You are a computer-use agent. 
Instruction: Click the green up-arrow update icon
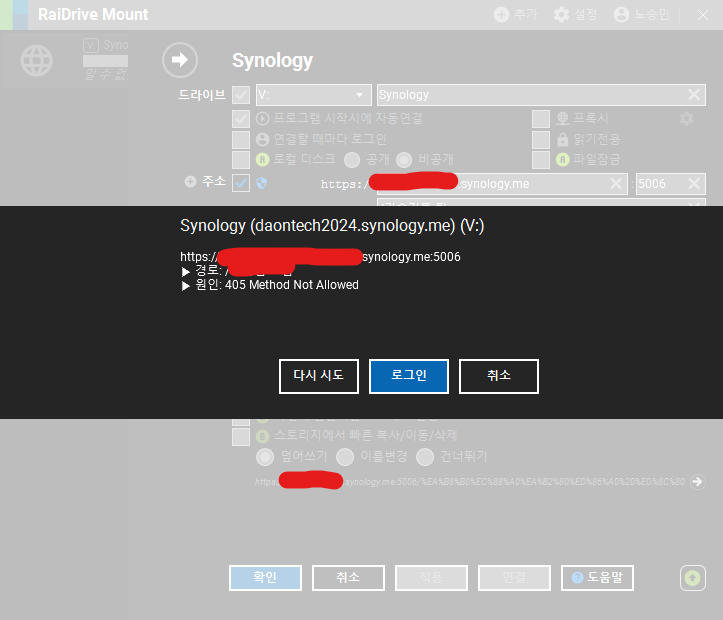[x=693, y=578]
